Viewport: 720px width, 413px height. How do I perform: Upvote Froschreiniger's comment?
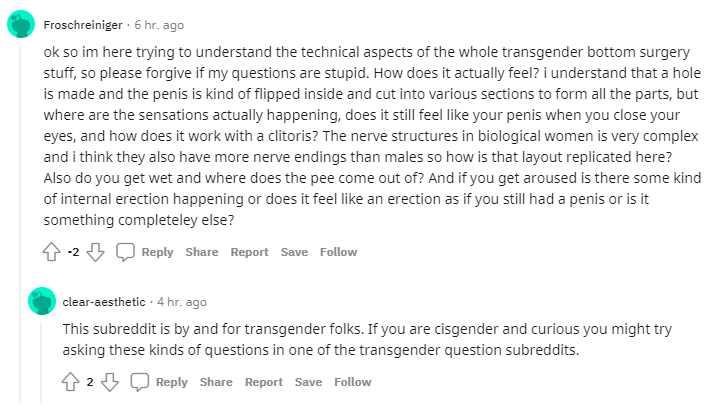coord(53,252)
